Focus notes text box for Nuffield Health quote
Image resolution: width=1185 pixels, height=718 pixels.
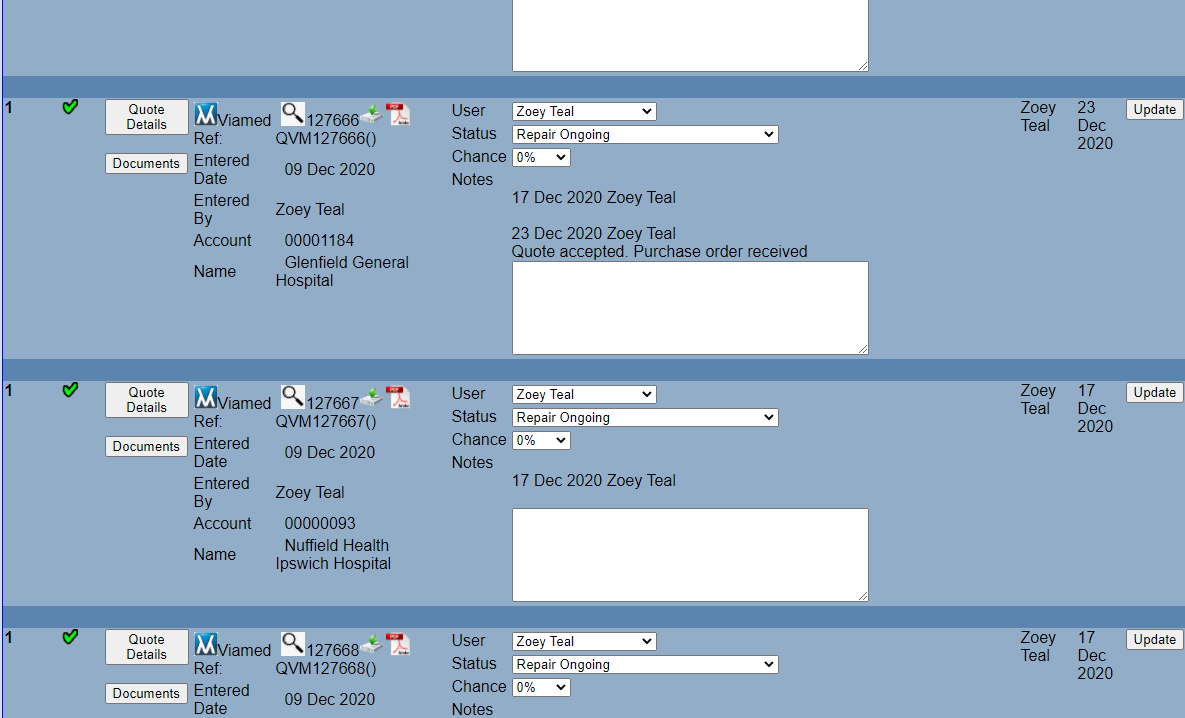(690, 555)
